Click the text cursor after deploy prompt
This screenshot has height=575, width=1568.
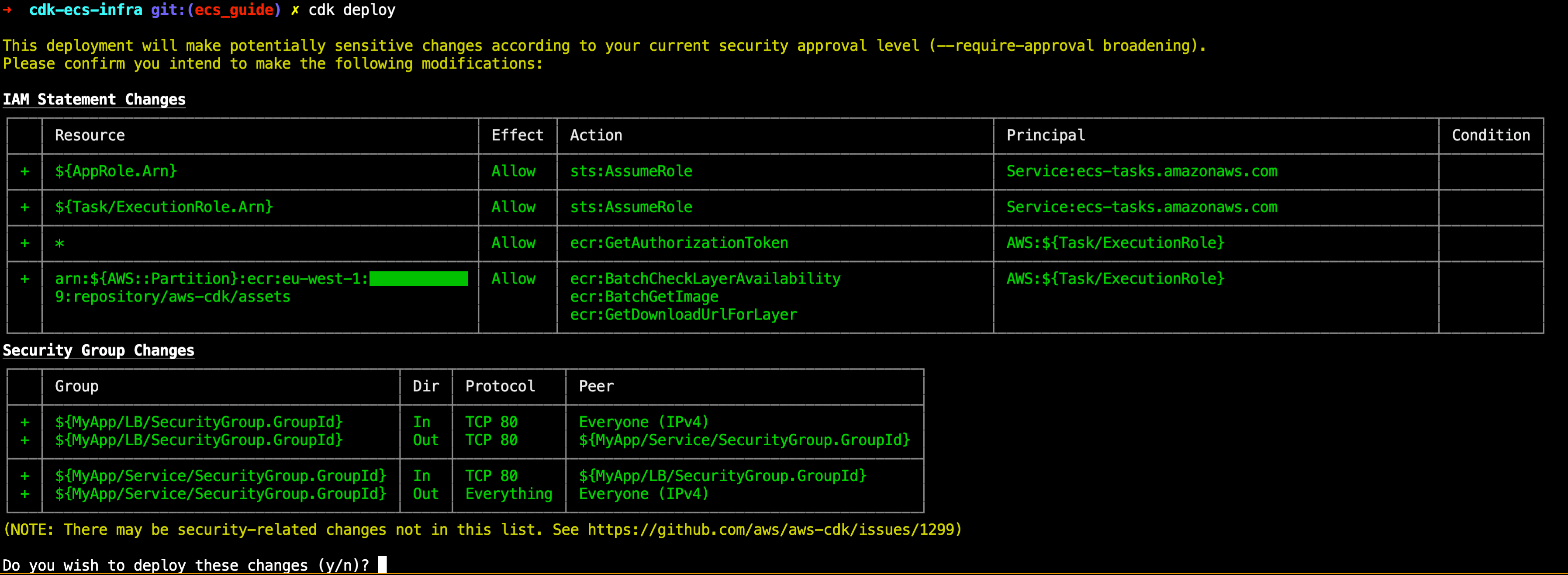click(x=382, y=565)
